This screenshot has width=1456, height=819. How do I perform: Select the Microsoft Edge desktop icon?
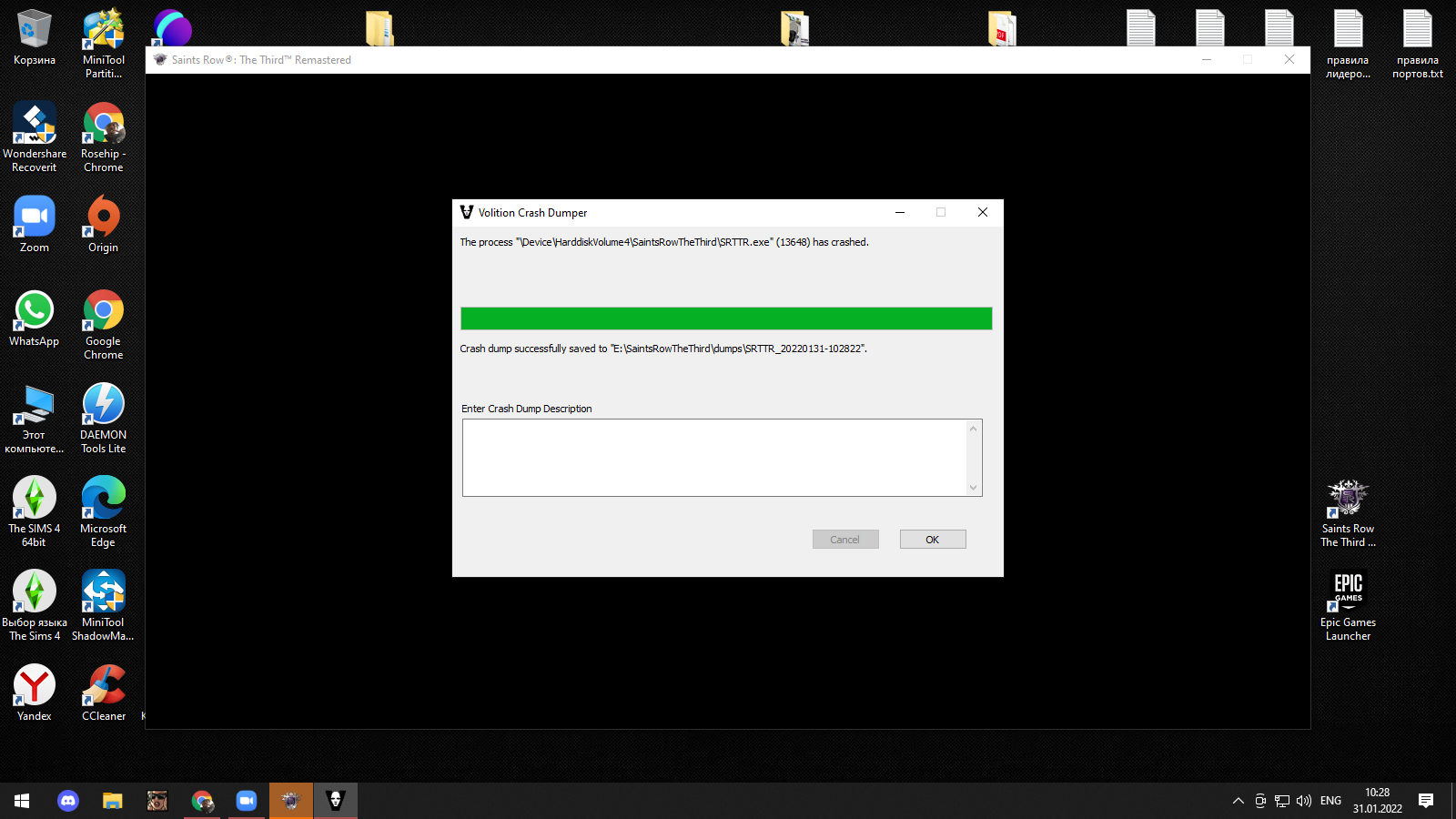click(104, 512)
